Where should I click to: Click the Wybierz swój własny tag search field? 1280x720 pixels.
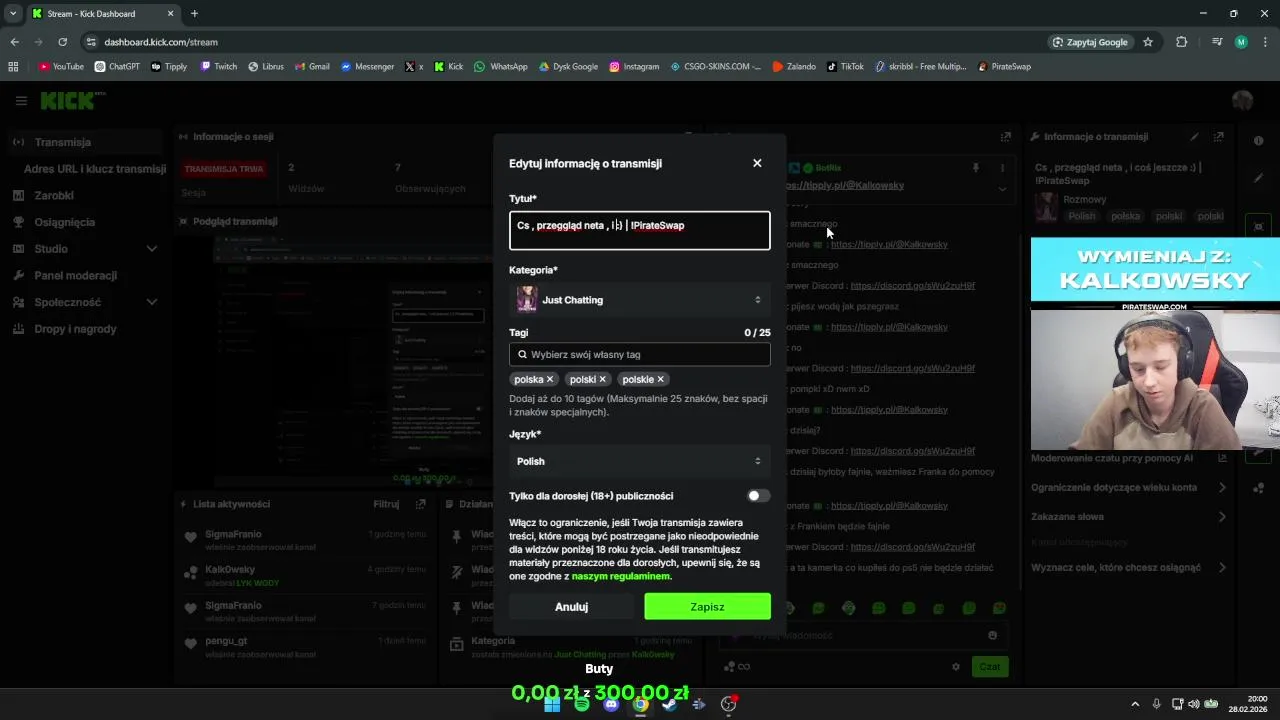coord(640,354)
